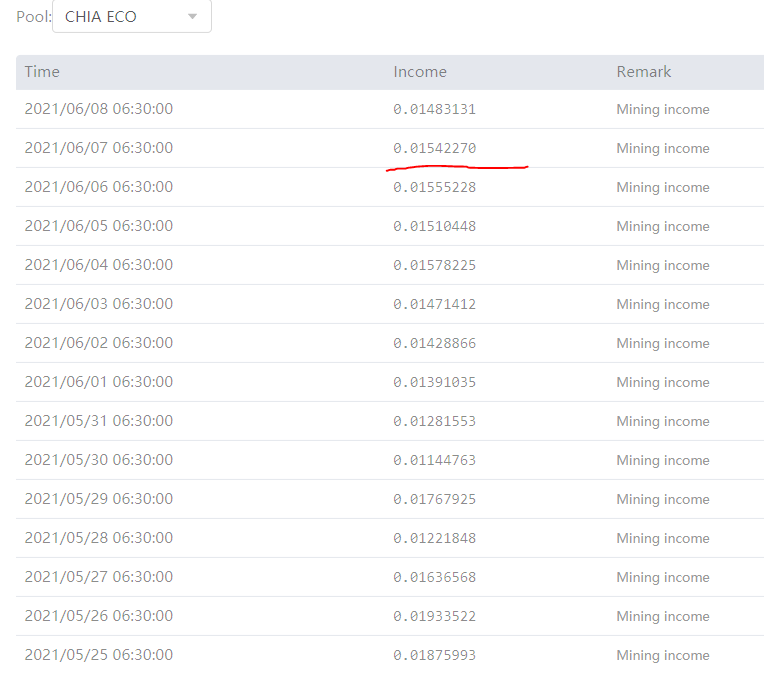The width and height of the screenshot is (764, 690).
Task: Click income value 0.01933522
Action: point(435,616)
